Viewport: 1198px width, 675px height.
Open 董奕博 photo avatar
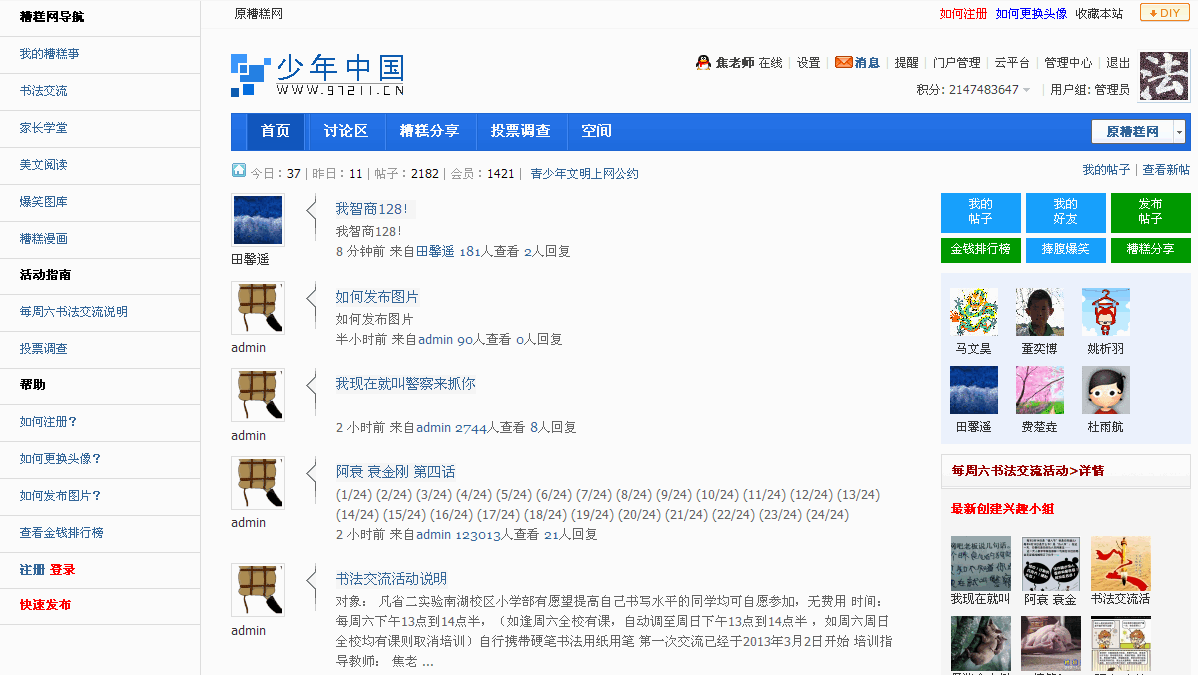point(1040,312)
